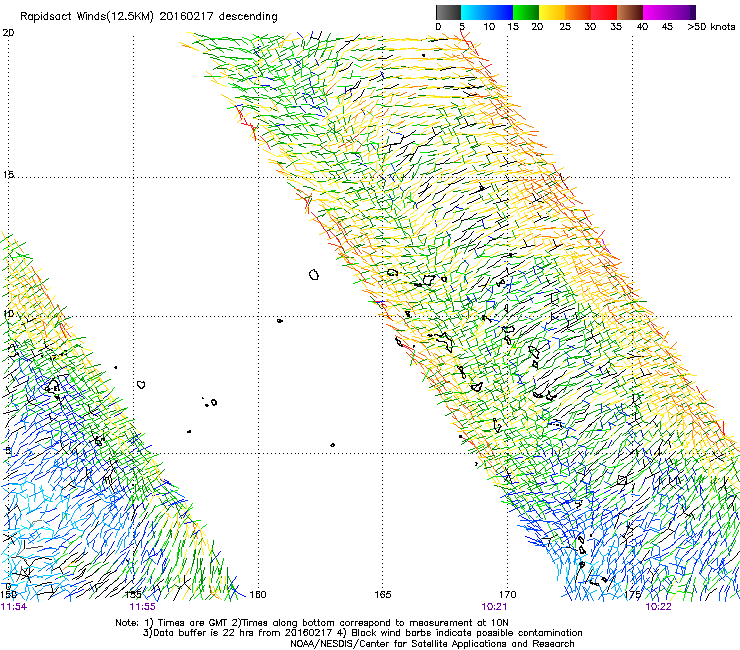Click the latitude label '10'
This screenshot has width=740, height=650.
click(8, 314)
